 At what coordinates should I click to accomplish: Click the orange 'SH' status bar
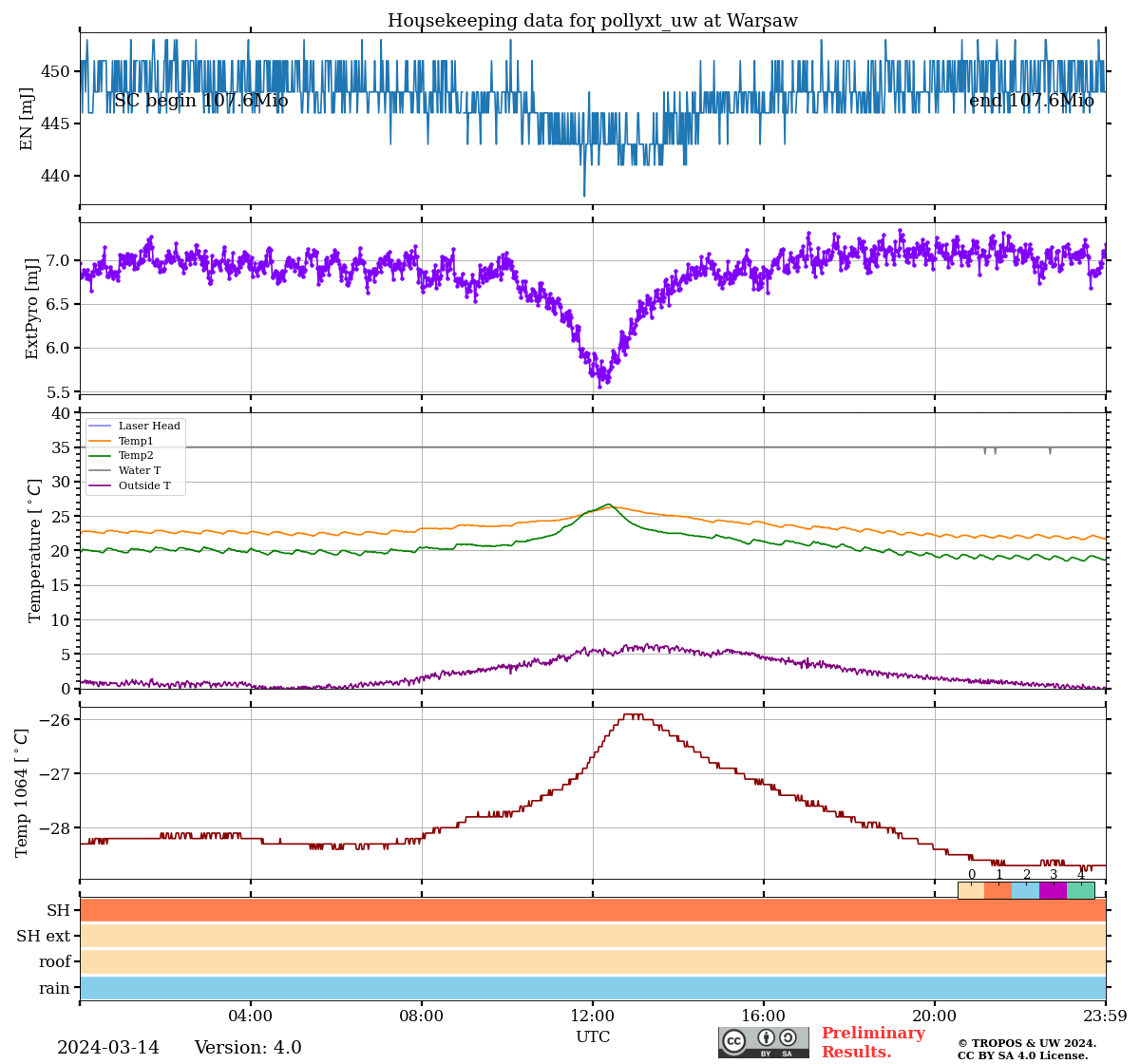tap(593, 910)
